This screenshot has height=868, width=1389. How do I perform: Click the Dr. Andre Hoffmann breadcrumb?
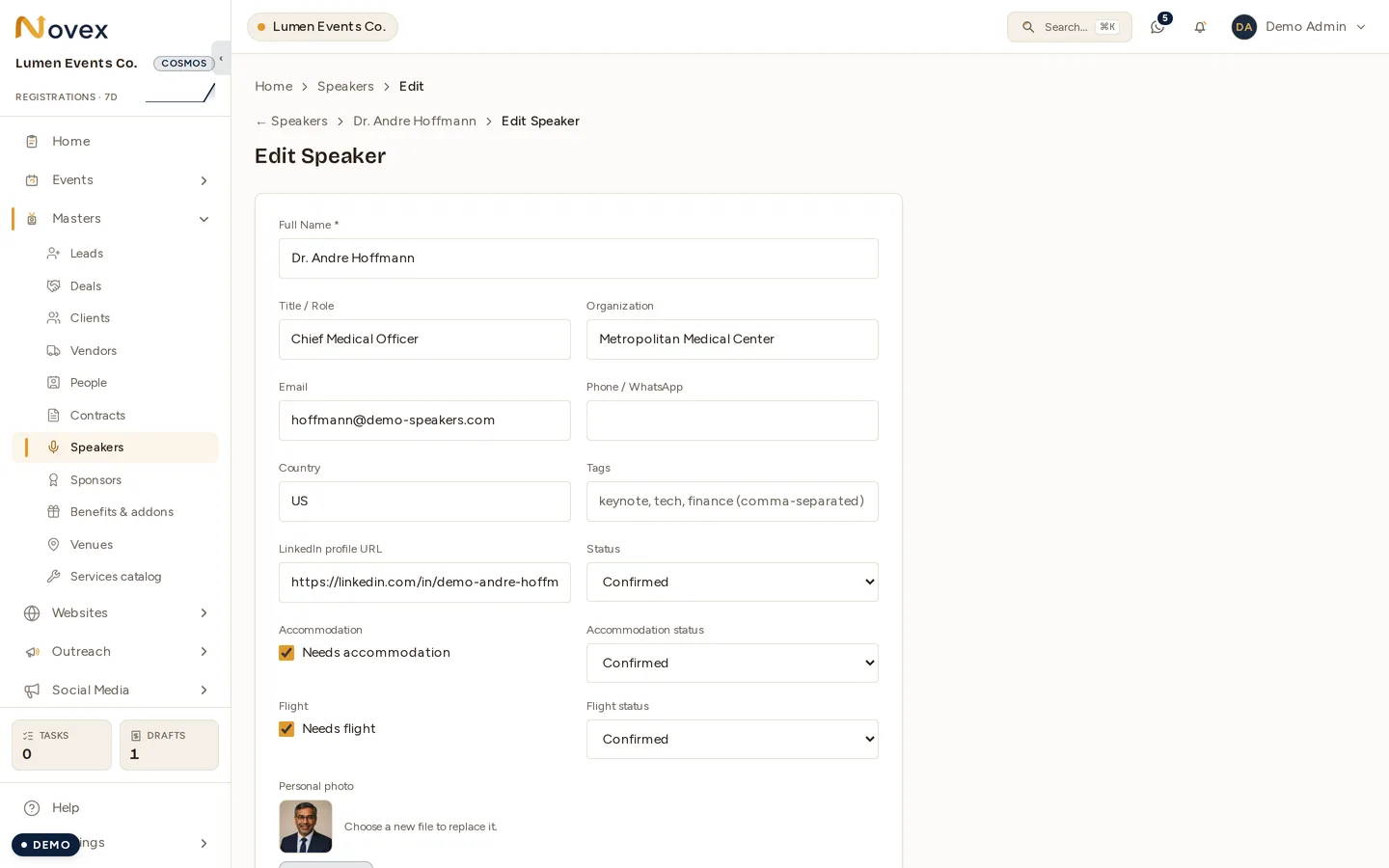click(x=415, y=122)
